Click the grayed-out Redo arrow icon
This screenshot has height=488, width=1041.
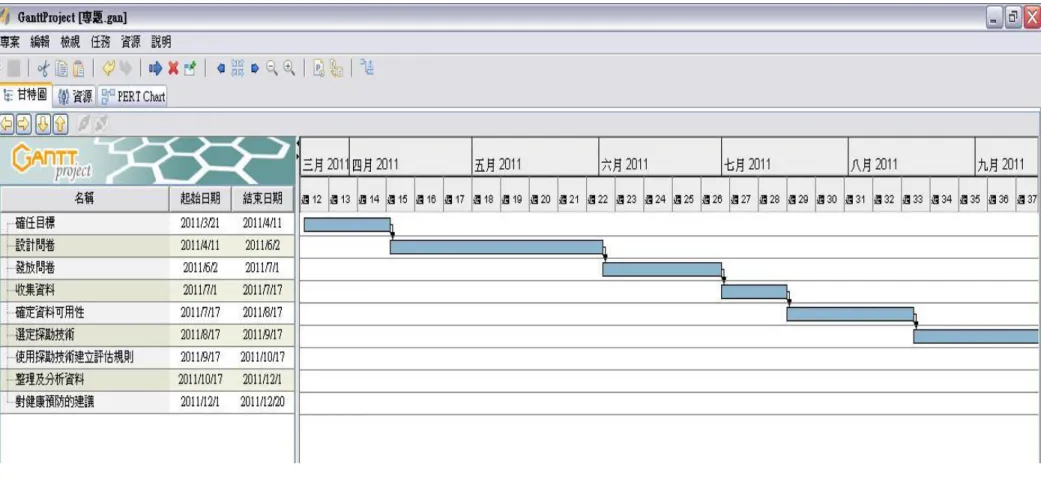coord(125,68)
